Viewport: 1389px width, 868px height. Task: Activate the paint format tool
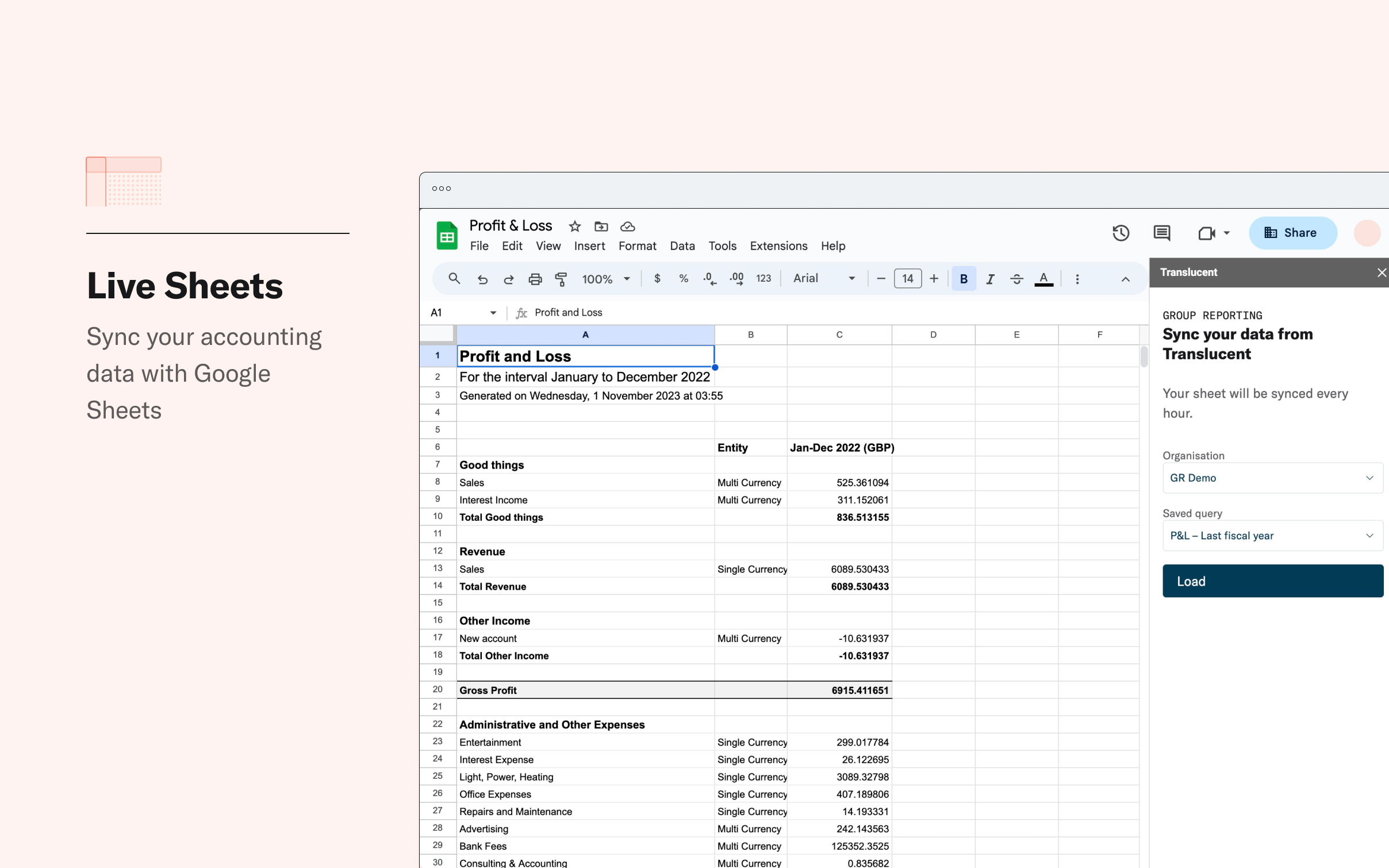coord(561,279)
